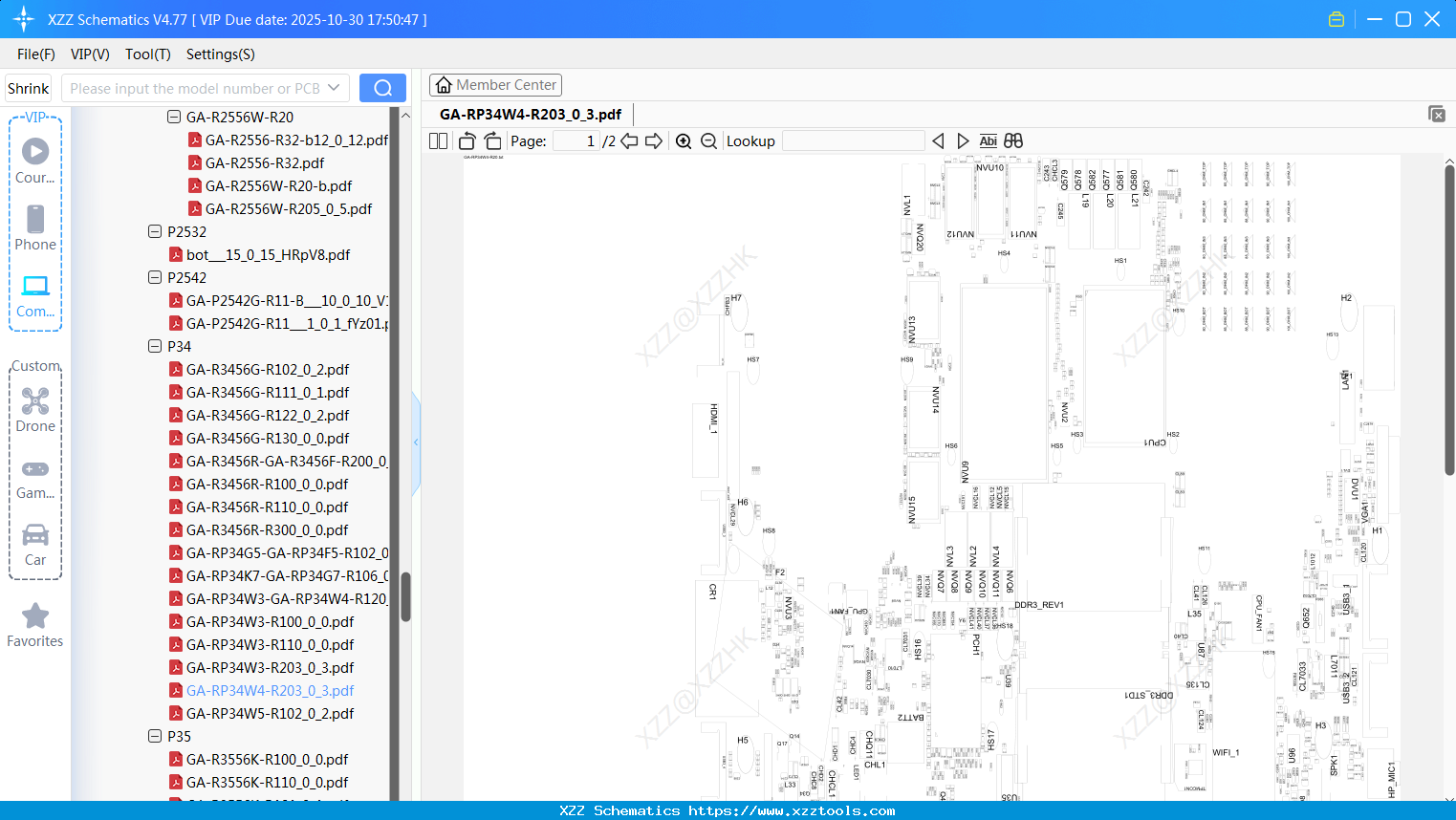The height and width of the screenshot is (820, 1456).
Task: Open GA-RP34W3-R110_0_0.pdf file
Action: click(x=270, y=644)
